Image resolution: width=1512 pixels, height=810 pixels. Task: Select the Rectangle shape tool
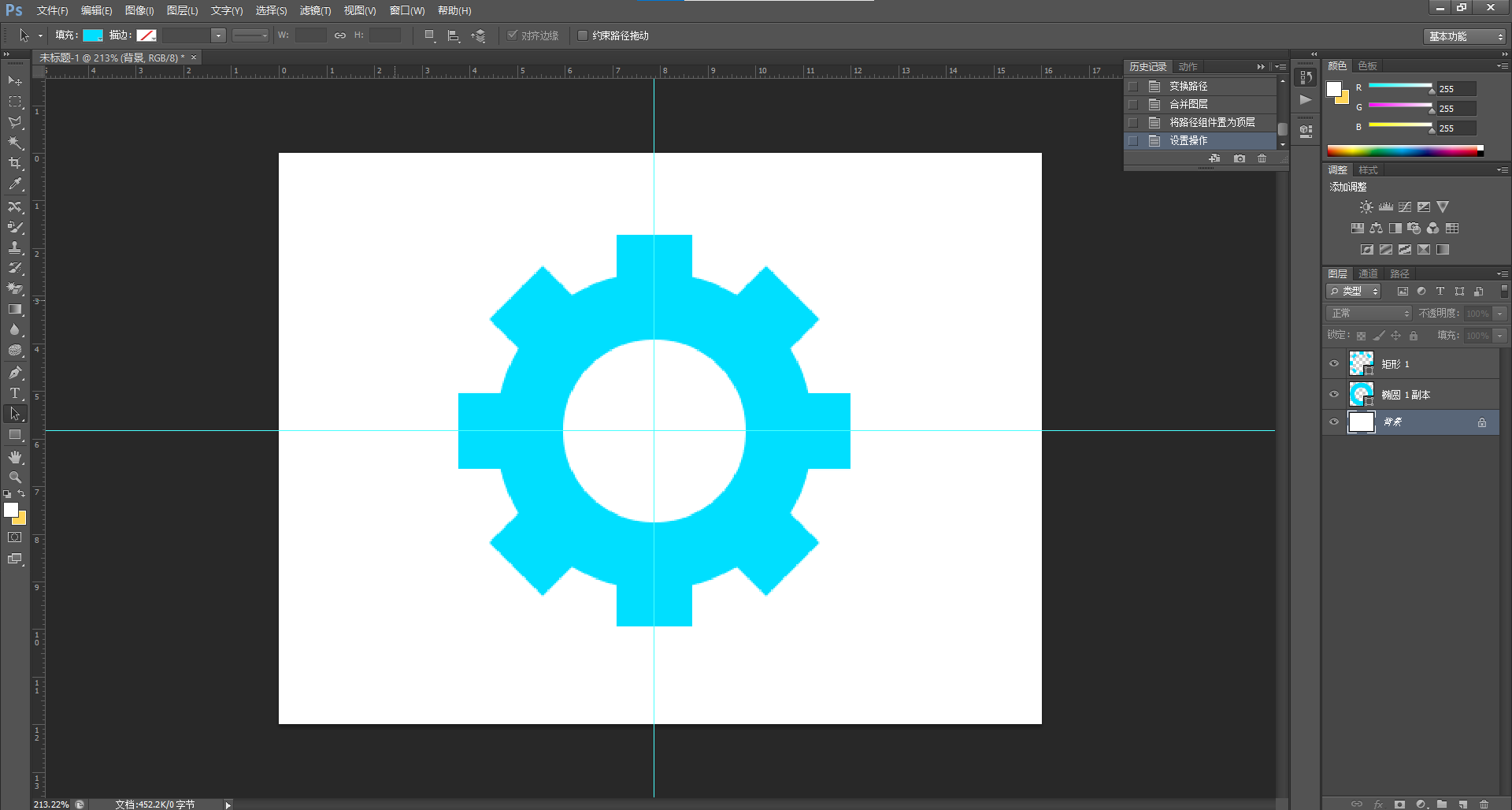click(15, 435)
